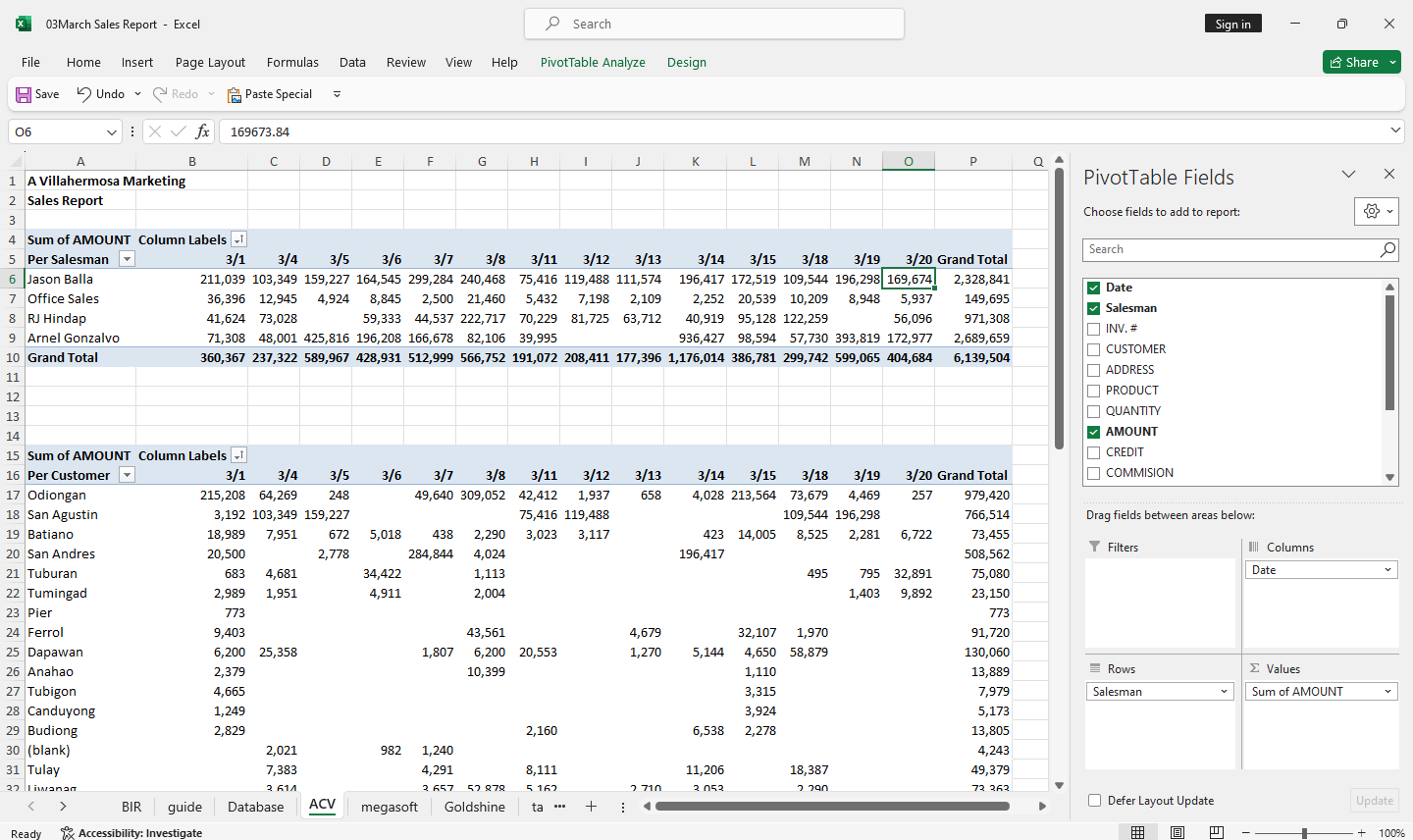Click the Sign in button
This screenshot has width=1413, height=840.
(1232, 24)
